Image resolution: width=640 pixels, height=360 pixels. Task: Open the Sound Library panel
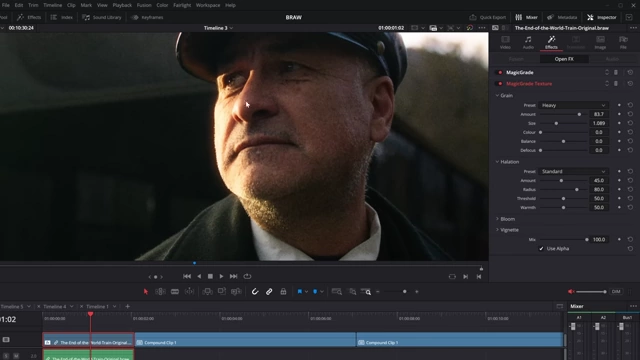pyautogui.click(x=102, y=17)
